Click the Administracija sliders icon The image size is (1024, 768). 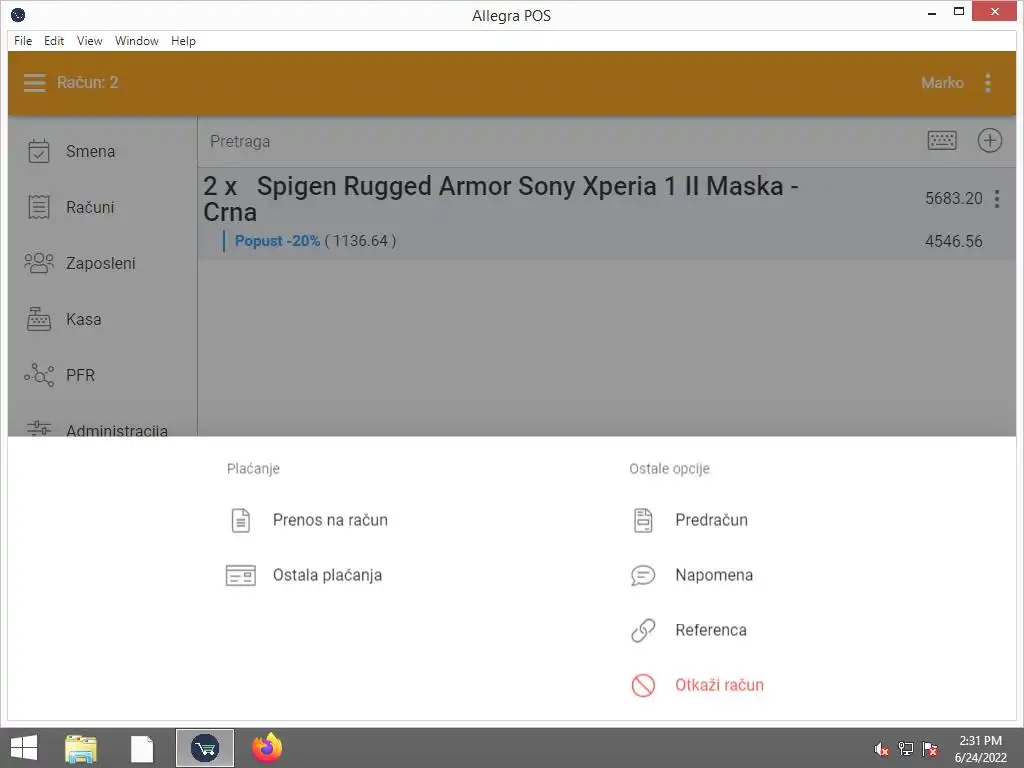(x=39, y=428)
